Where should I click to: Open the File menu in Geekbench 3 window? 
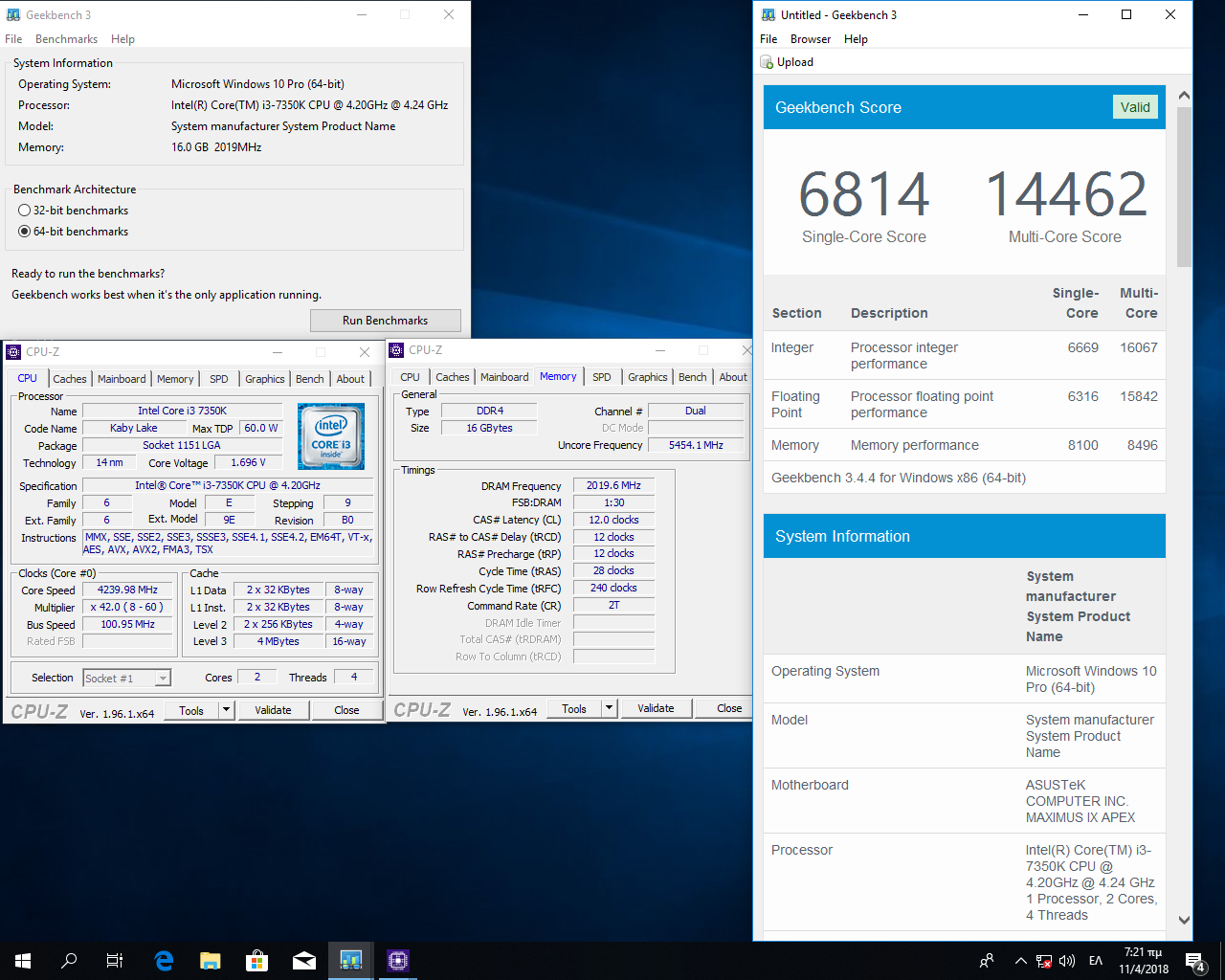tap(13, 39)
